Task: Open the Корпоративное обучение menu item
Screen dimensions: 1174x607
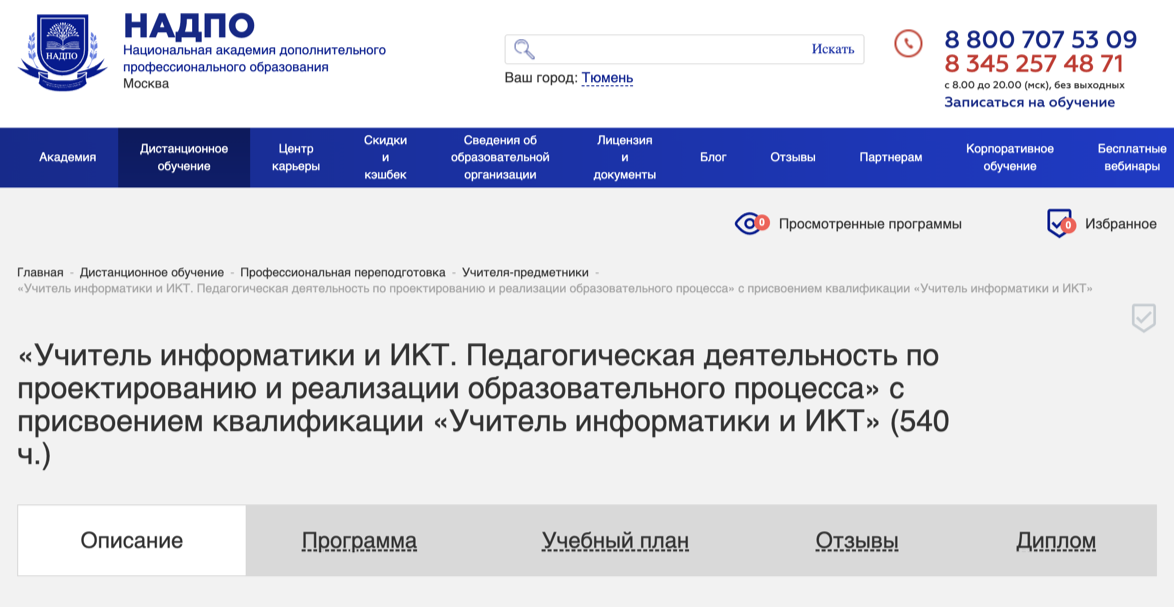Action: pyautogui.click(x=1010, y=157)
